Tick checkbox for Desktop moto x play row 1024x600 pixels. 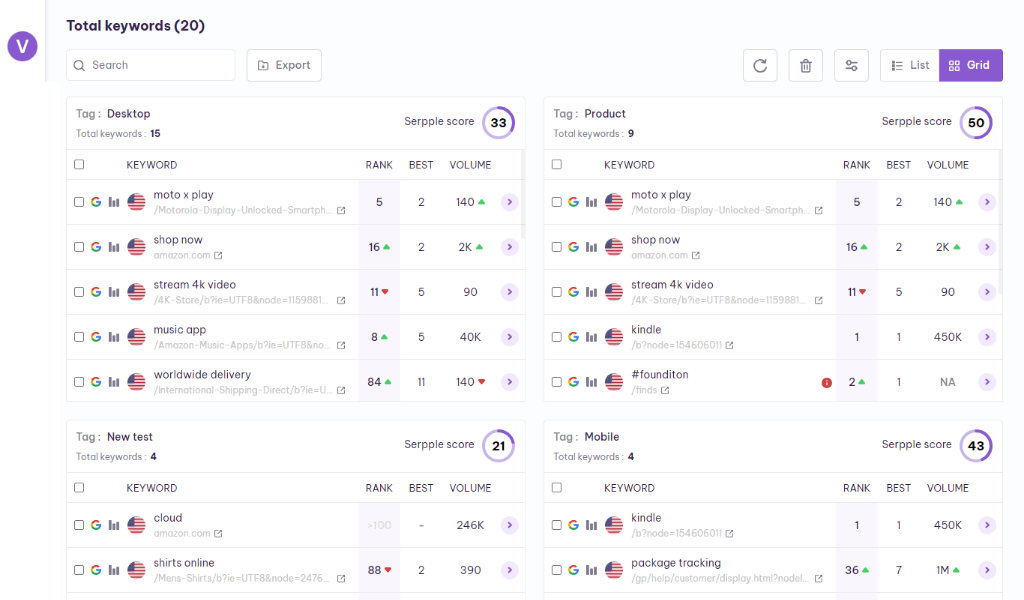click(x=79, y=202)
